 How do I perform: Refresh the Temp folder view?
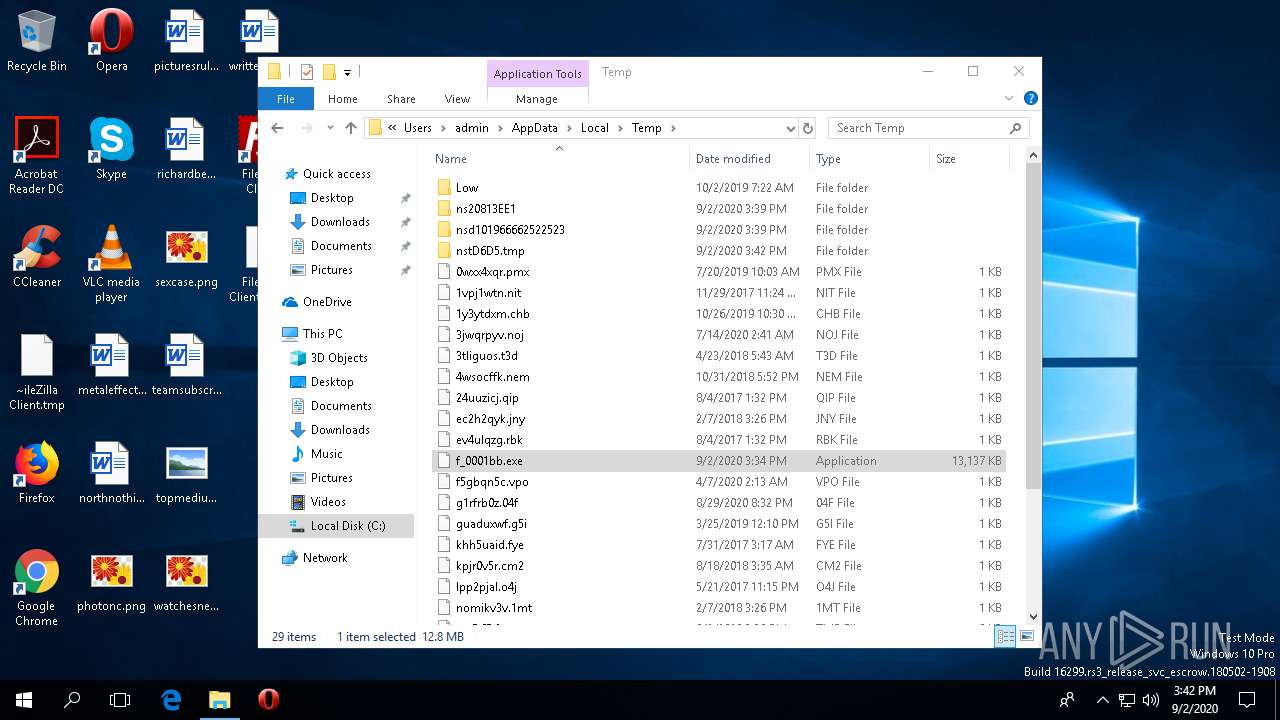pos(808,128)
